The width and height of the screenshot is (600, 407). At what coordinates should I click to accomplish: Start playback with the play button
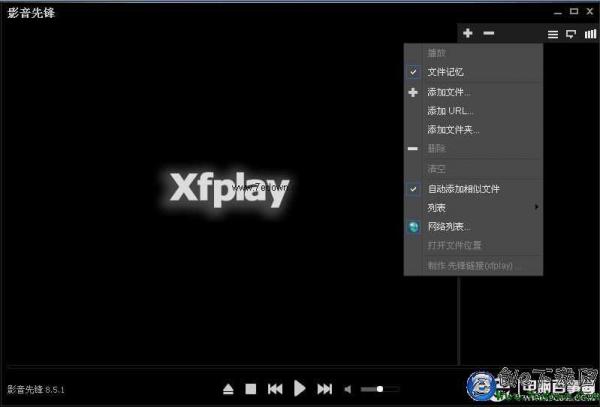pos(299,389)
